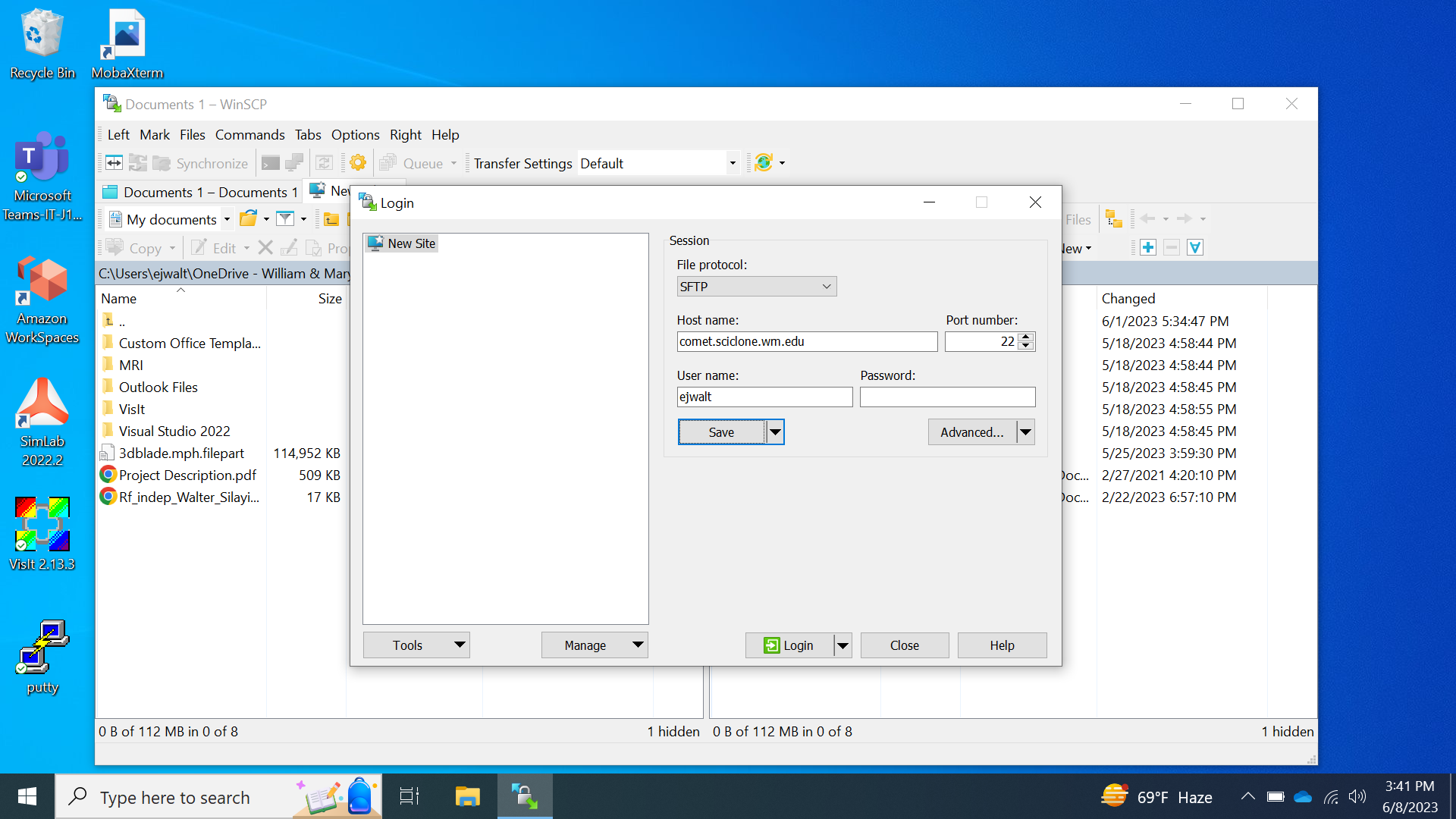This screenshot has height=819, width=1456.
Task: Open the Amazon WorkSpaces desktop icon
Action: click(x=42, y=300)
